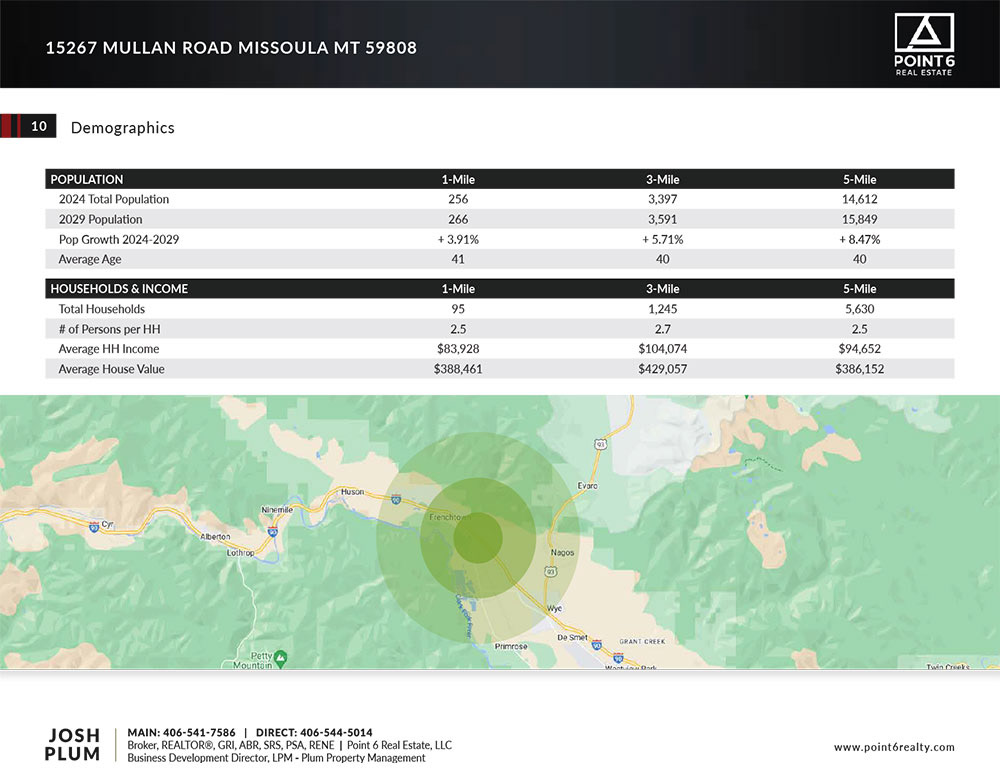The height and width of the screenshot is (773, 1000).
Task: Click the I-90 shield near Huson
Action: click(395, 499)
